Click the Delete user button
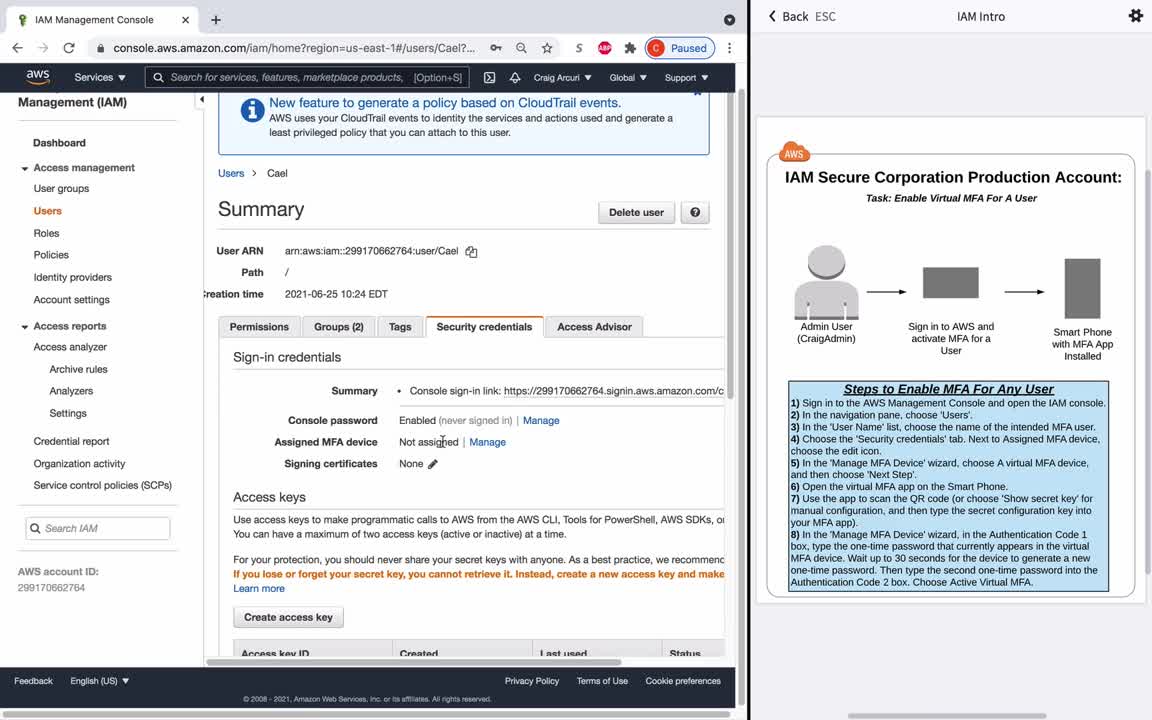The width and height of the screenshot is (1152, 720). click(636, 212)
